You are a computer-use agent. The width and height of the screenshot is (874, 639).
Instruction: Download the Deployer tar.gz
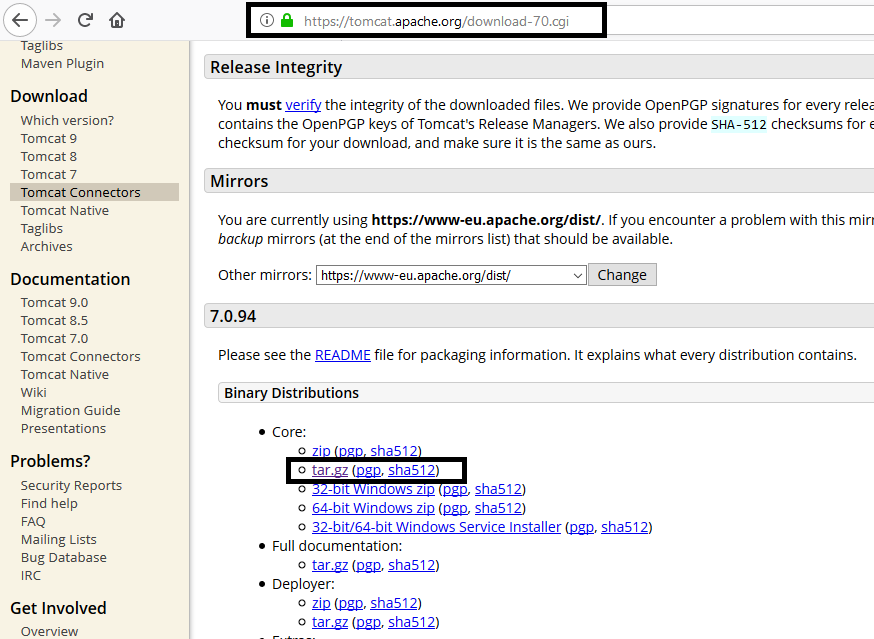pyautogui.click(x=330, y=622)
